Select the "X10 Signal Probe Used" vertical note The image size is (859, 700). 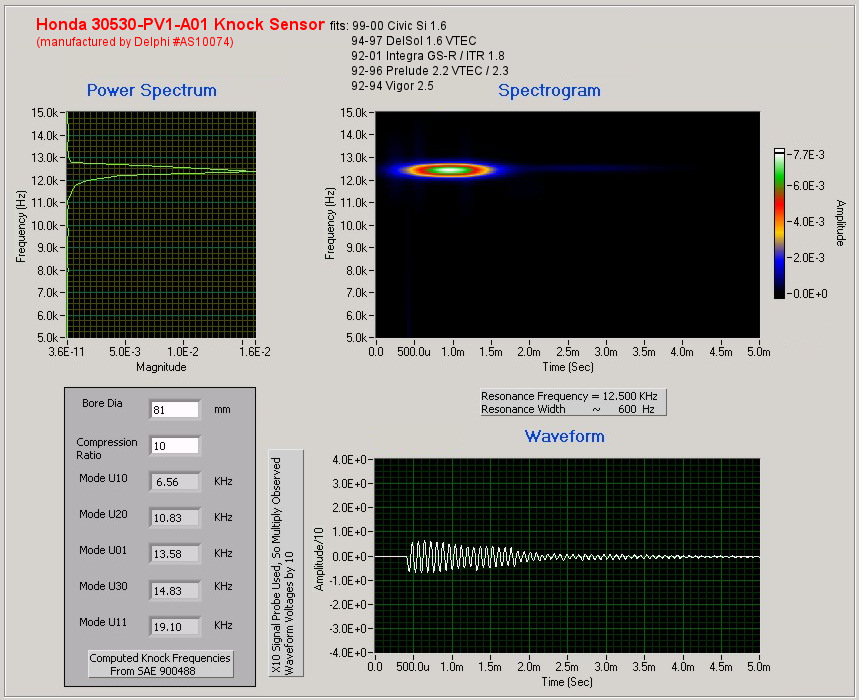click(285, 564)
